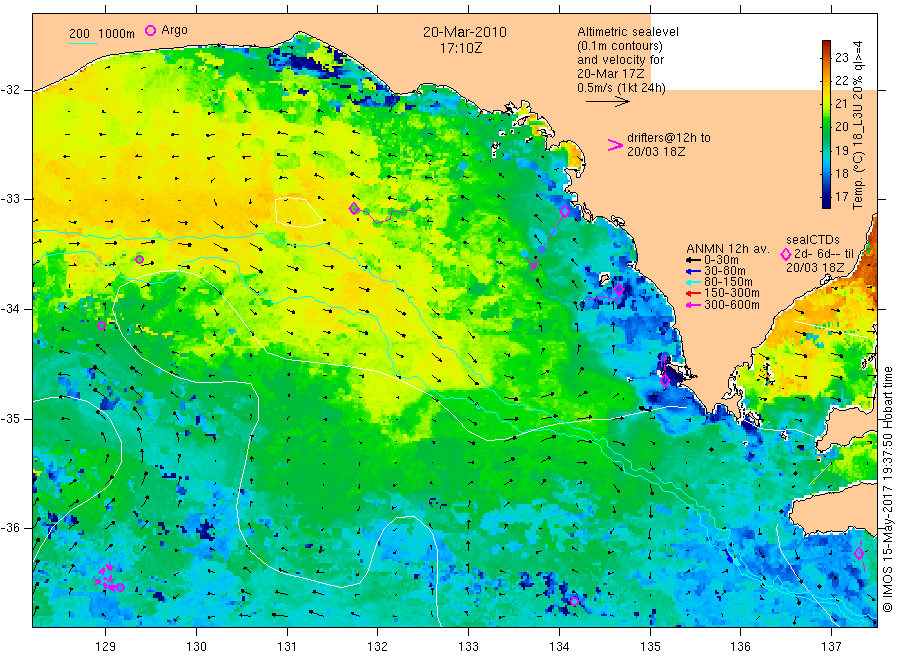The height and width of the screenshot is (660, 900).
Task: Select the seal CTD diamond near 131.7, -33.1
Action: tap(354, 209)
